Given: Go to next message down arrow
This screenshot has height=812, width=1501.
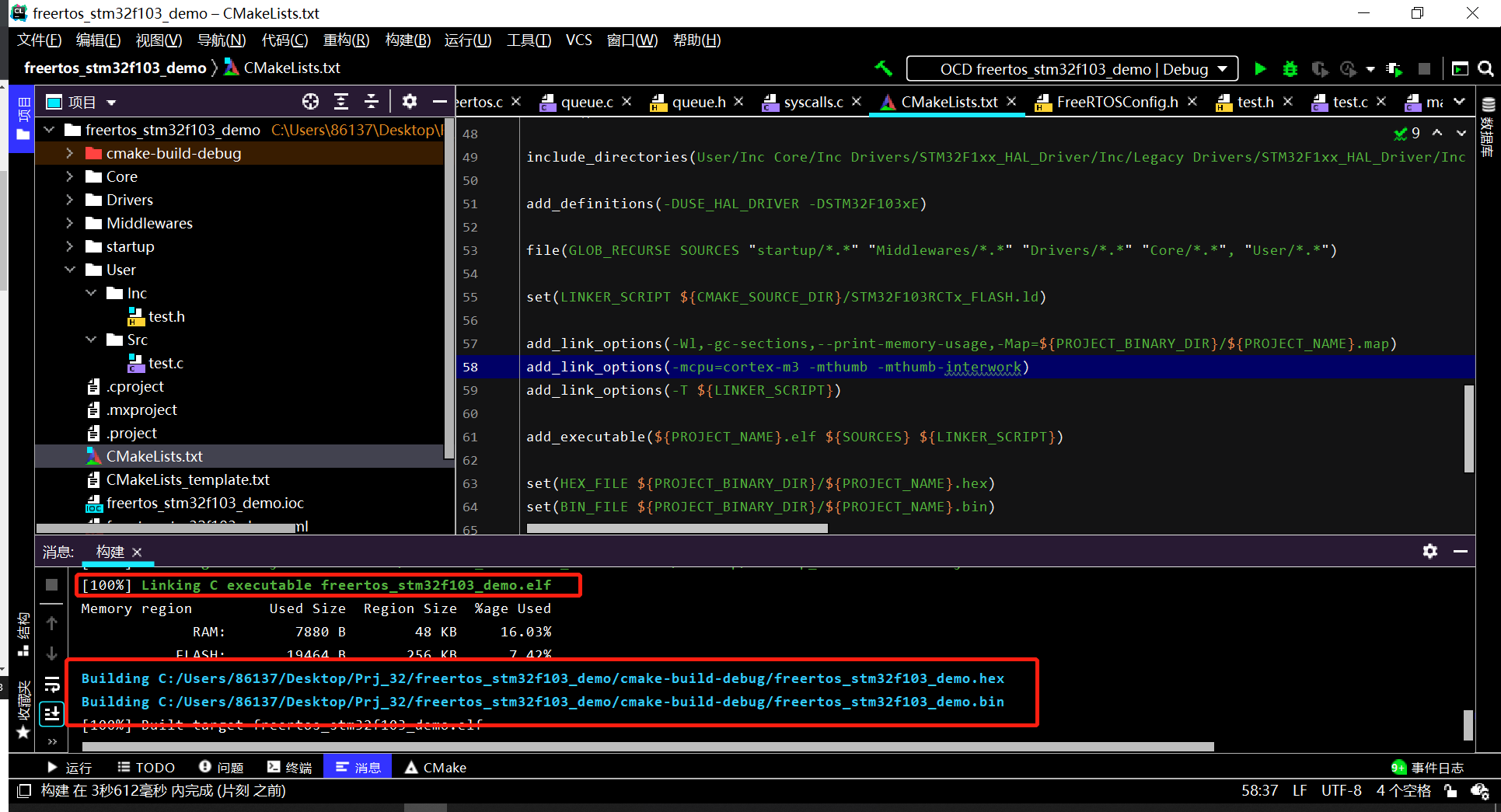Looking at the screenshot, I should click(x=51, y=653).
